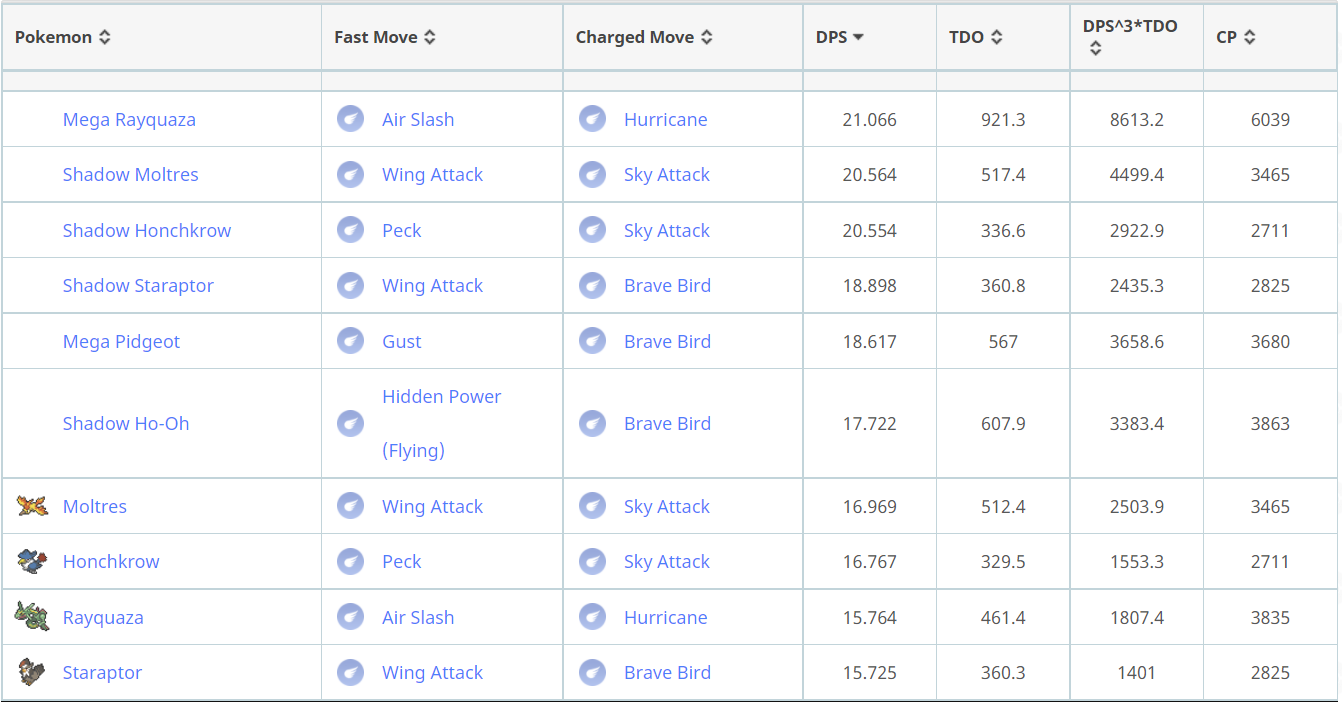Screen dimensions: 1342x702
Task: Open Shadow Staraptor's Brave Bird move link
Action: click(x=667, y=285)
